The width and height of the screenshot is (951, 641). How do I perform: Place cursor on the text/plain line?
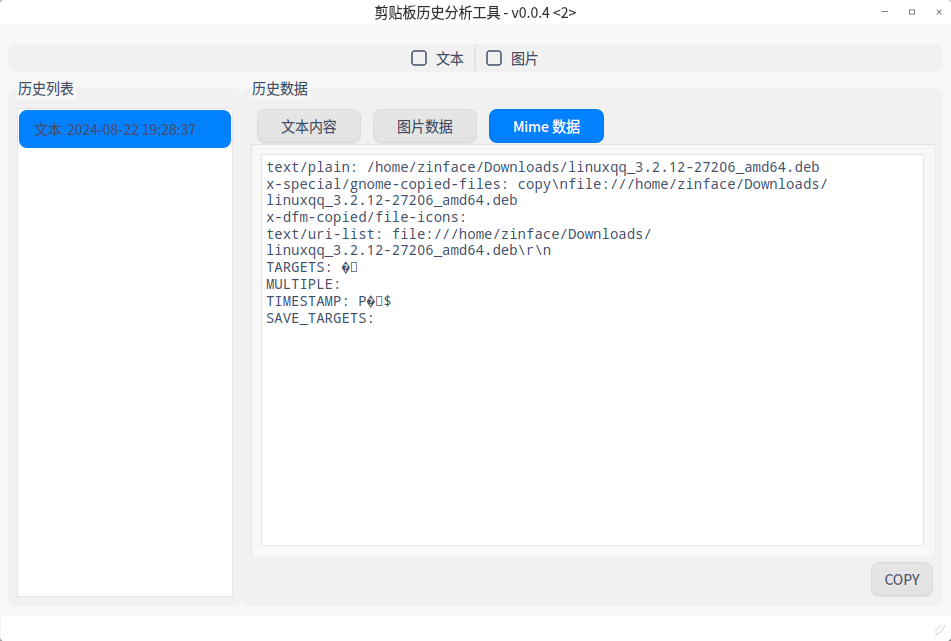tap(542, 167)
